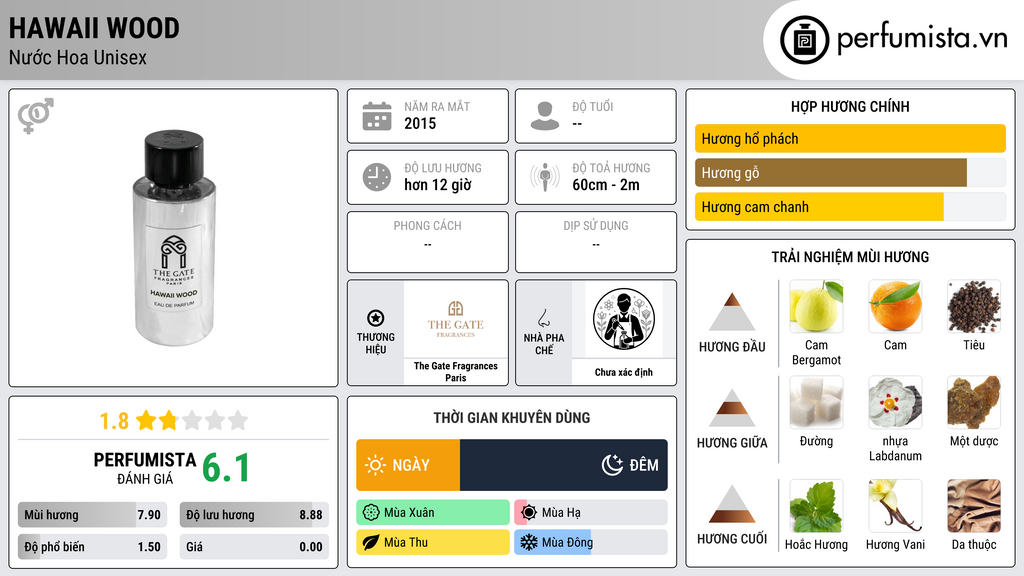This screenshot has height=576, width=1024.
Task: Click the snowflake icon for Mùa Đông
Action: 529,542
